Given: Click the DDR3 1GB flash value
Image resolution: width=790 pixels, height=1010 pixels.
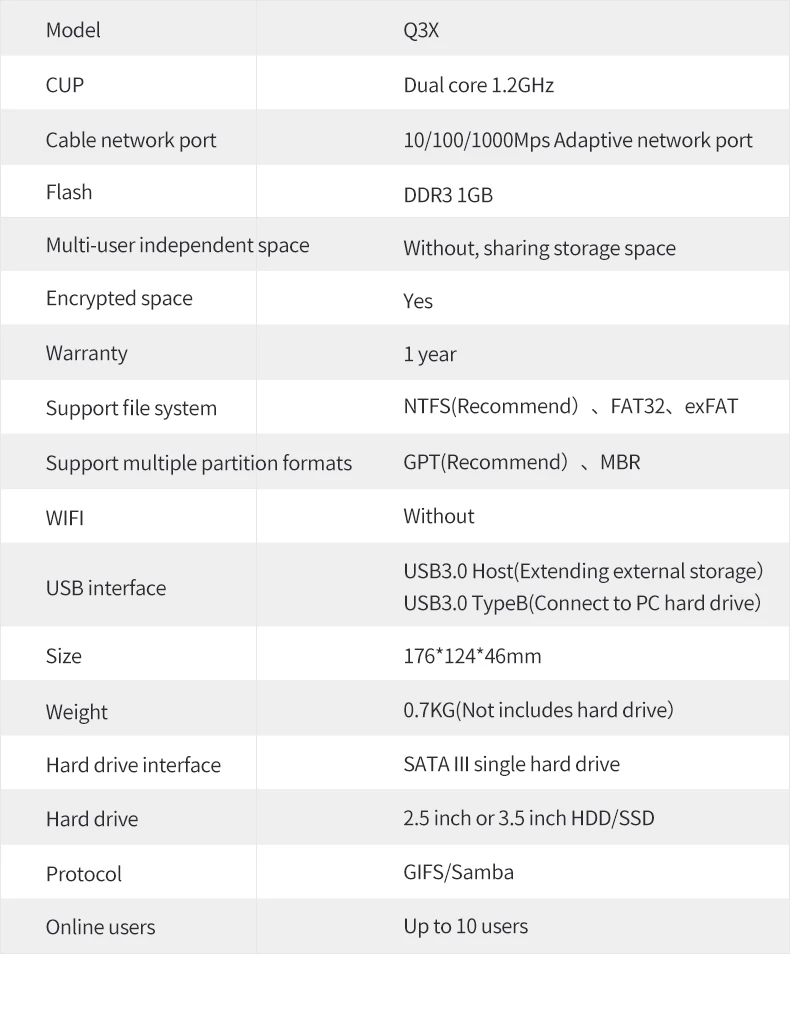Looking at the screenshot, I should [448, 195].
